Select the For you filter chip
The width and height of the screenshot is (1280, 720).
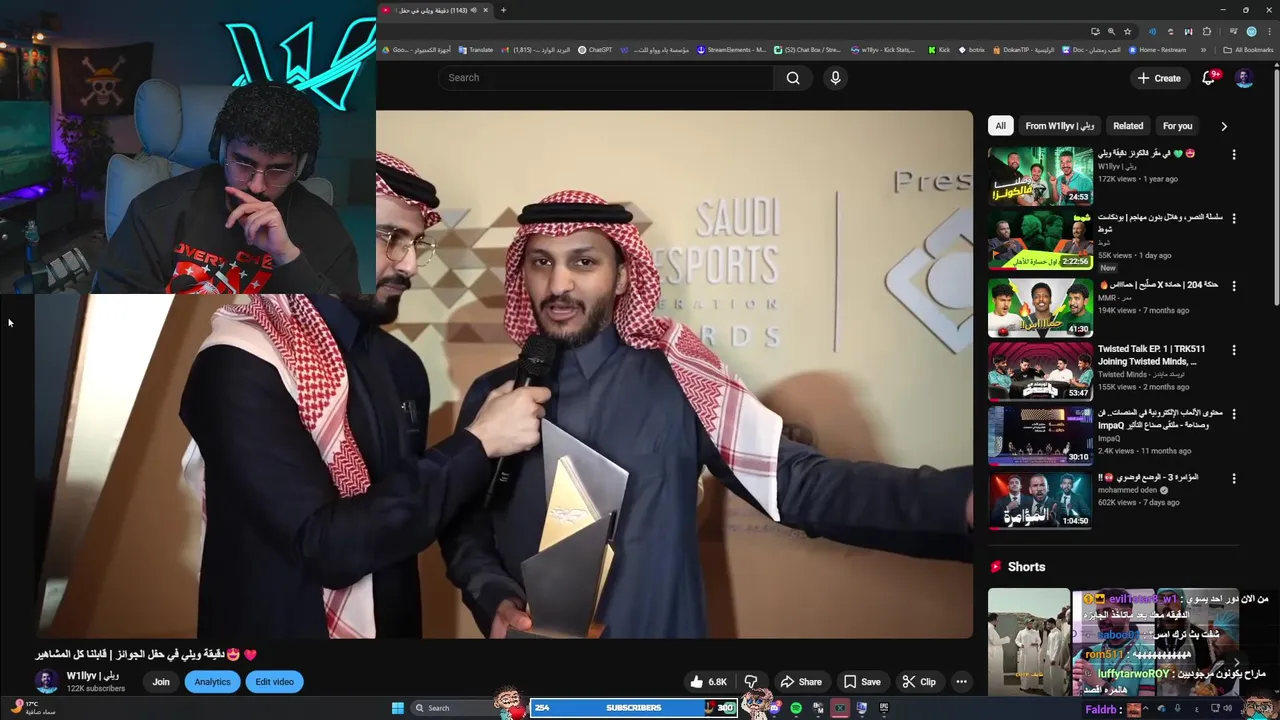pyautogui.click(x=1177, y=126)
